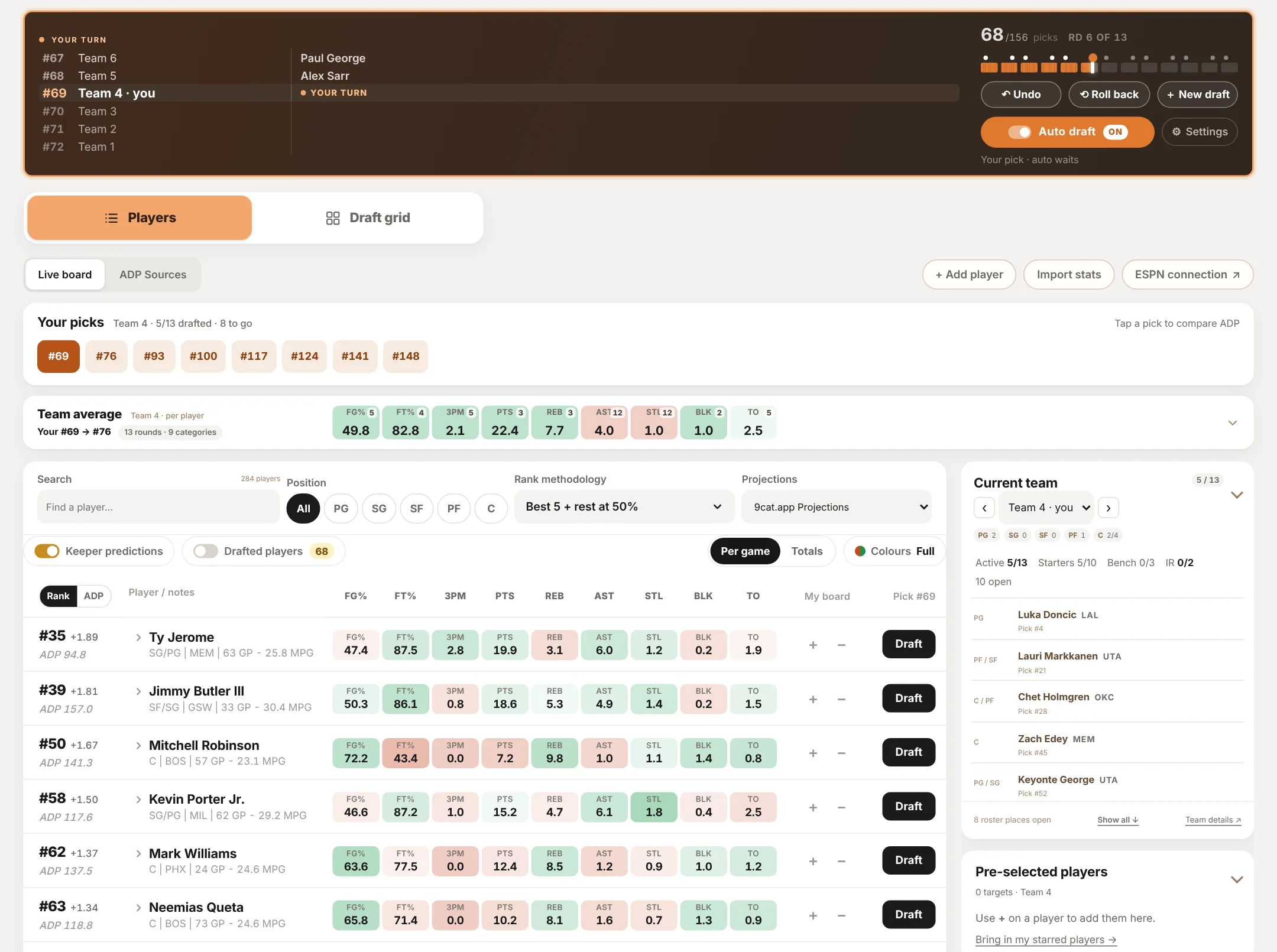This screenshot has width=1277, height=952.
Task: Filter position by PG
Action: point(341,509)
